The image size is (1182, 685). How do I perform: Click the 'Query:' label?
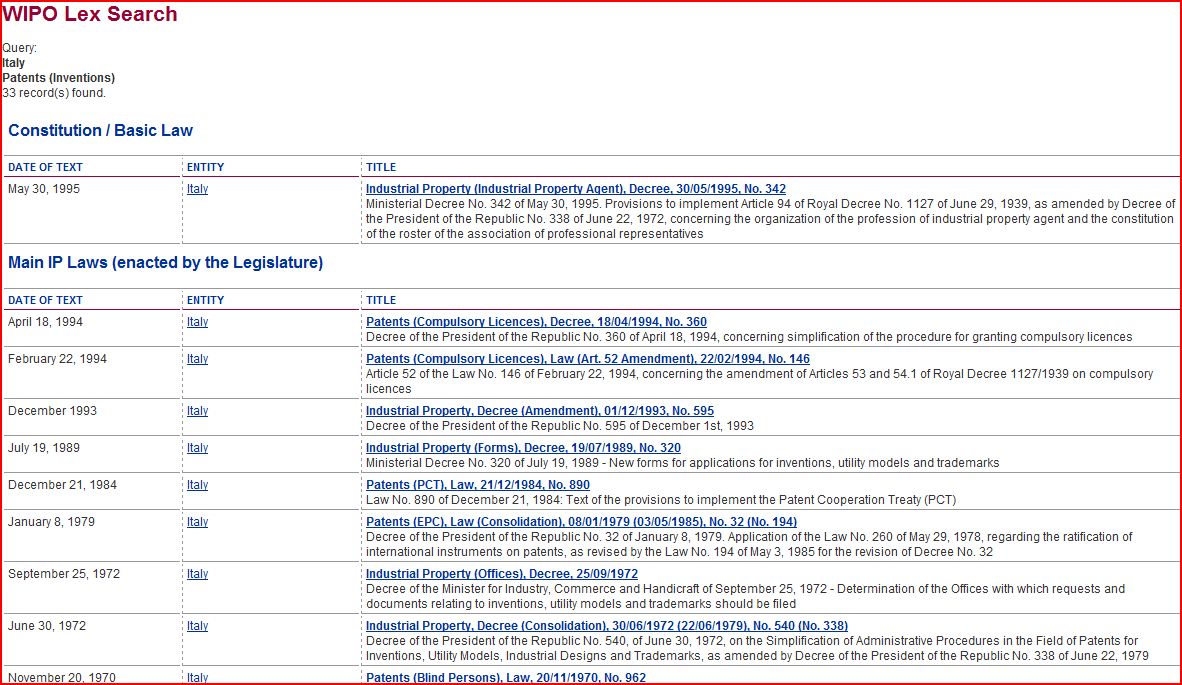pyautogui.click(x=20, y=48)
